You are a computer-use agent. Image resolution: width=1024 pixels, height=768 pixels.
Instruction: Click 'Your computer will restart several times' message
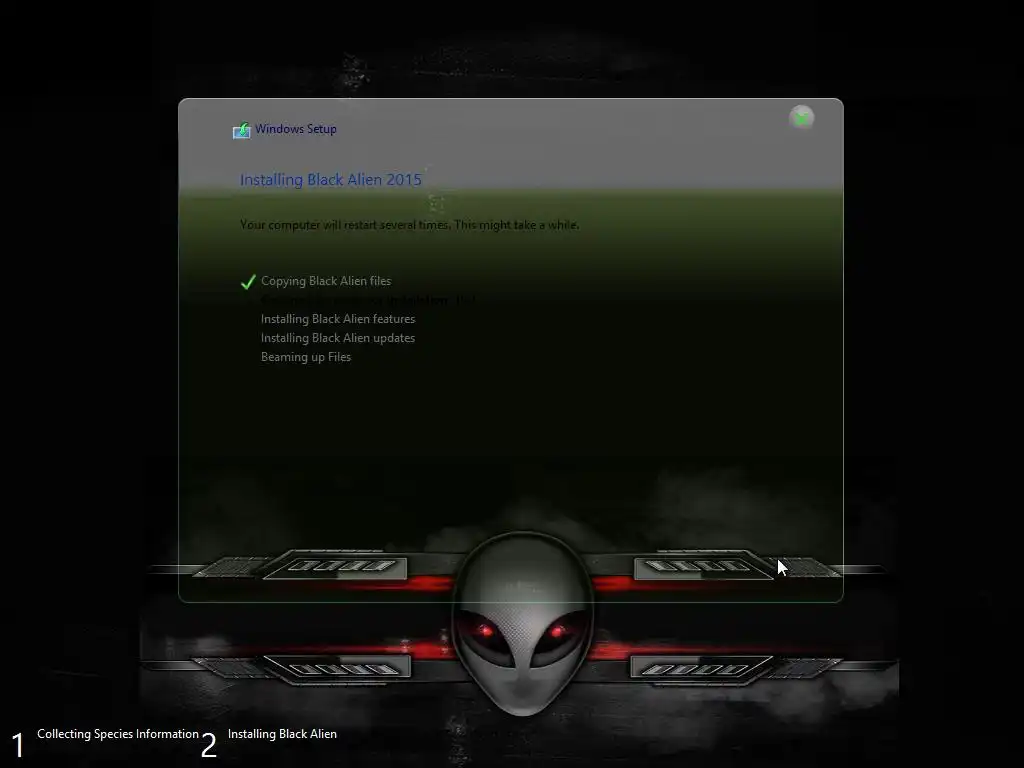(409, 225)
